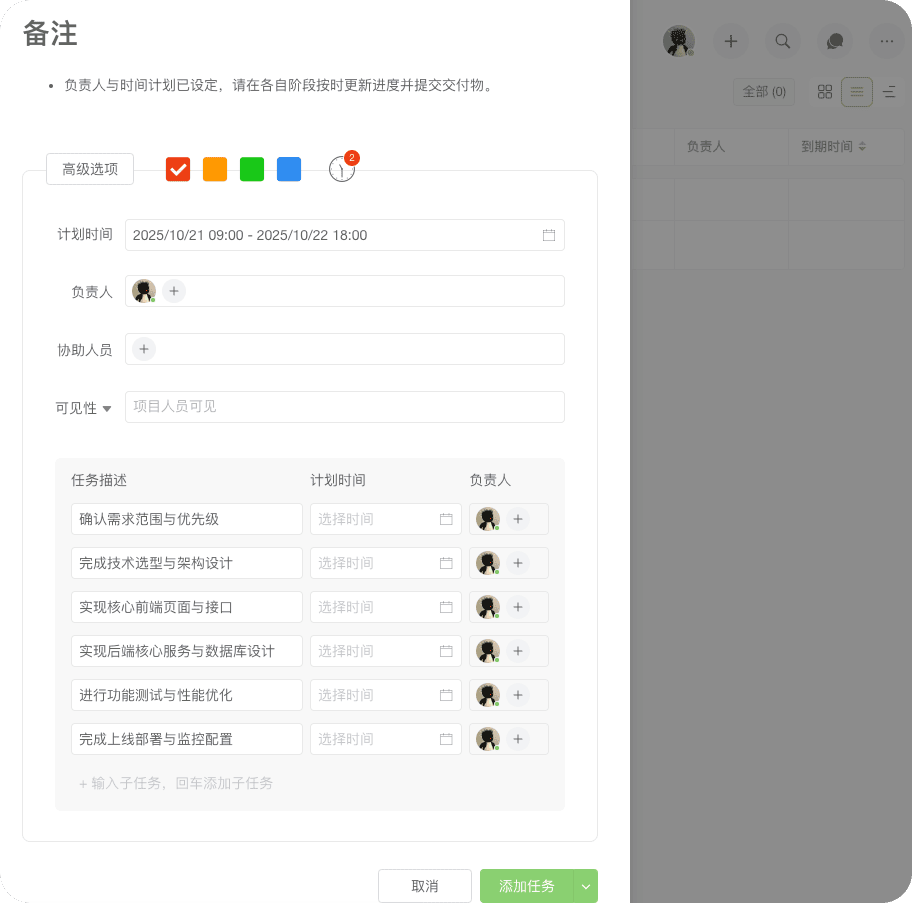Click the 高级选项 button

coord(90,169)
